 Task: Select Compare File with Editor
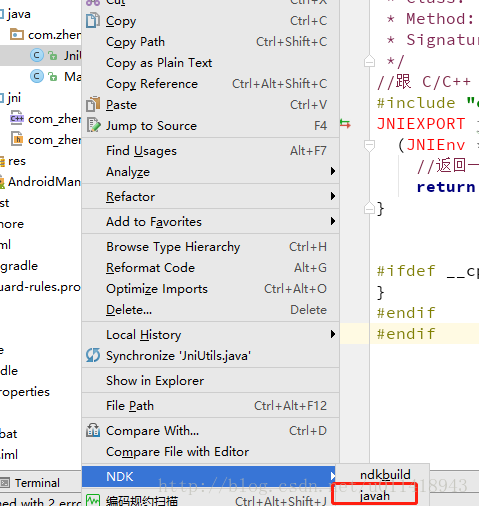click(x=211, y=452)
